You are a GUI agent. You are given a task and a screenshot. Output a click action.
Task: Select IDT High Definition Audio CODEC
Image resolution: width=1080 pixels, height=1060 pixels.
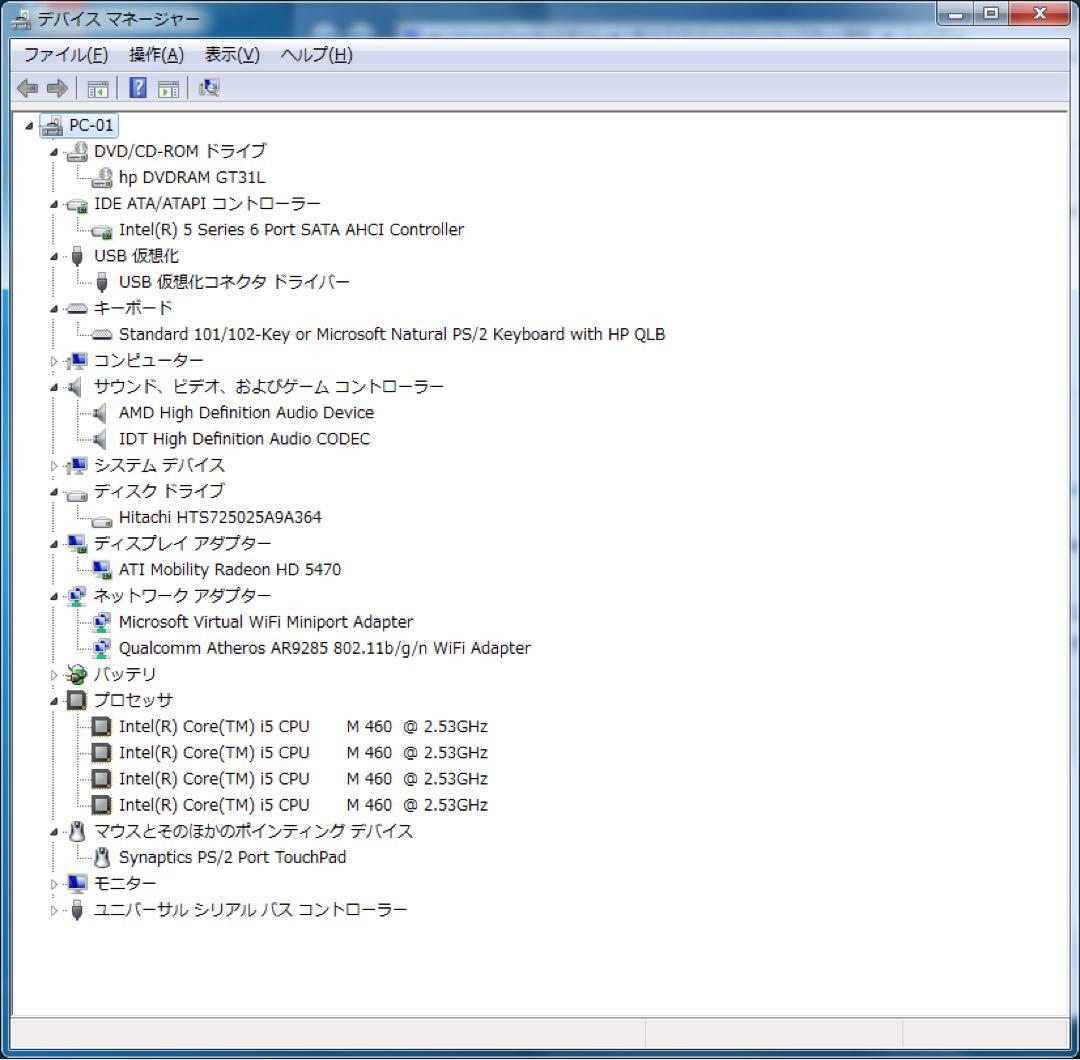pos(245,439)
